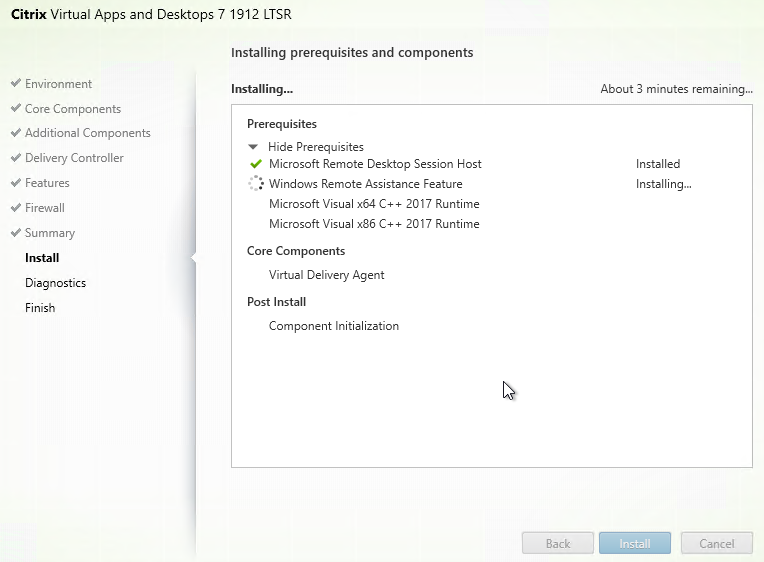Select the Virtual Delivery Agent entry
Viewport: 764px width, 562px height.
coord(326,275)
